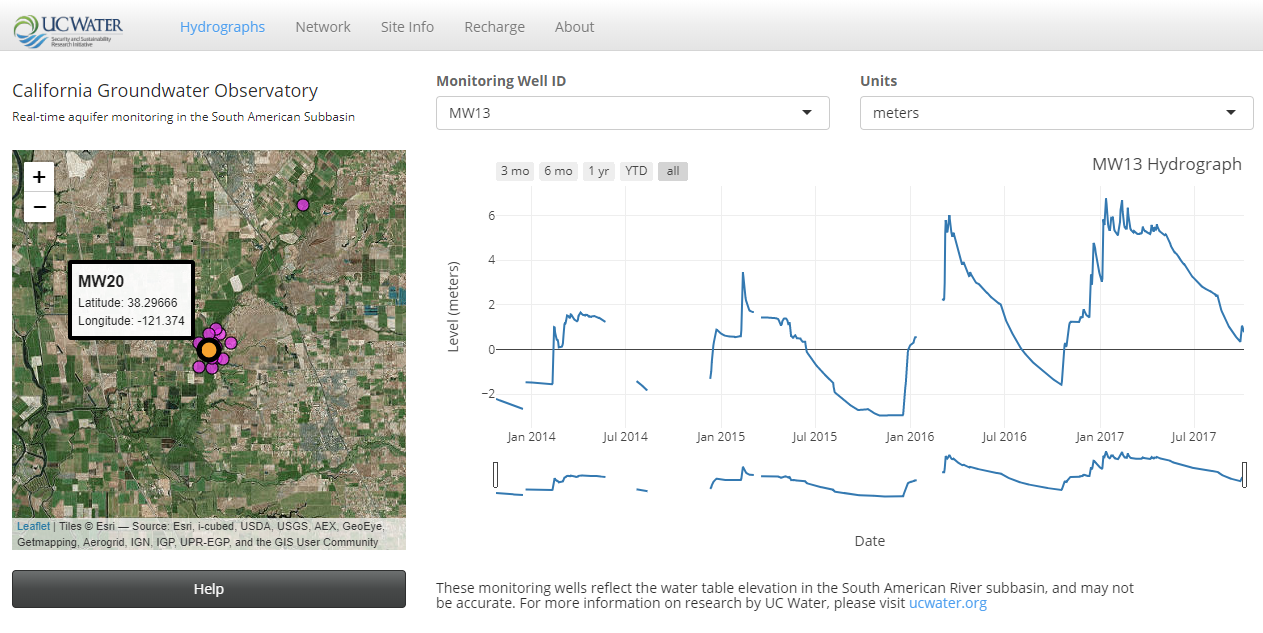
Task: Select the bottom-left purple marker in the cluster
Action: point(199,367)
